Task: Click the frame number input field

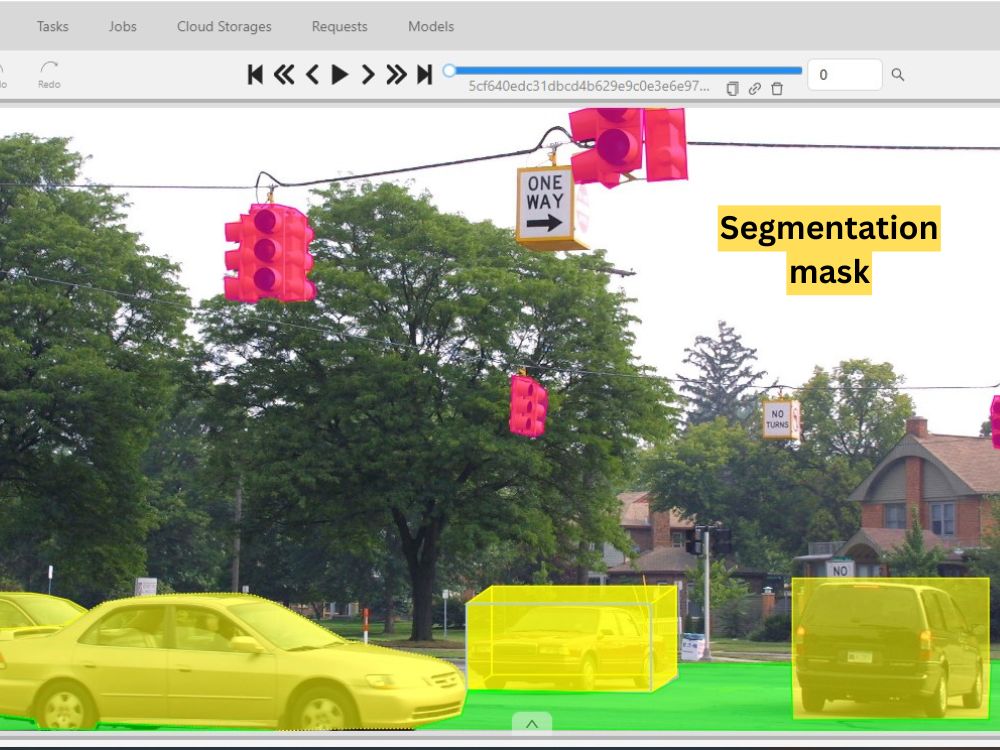Action: pos(844,75)
